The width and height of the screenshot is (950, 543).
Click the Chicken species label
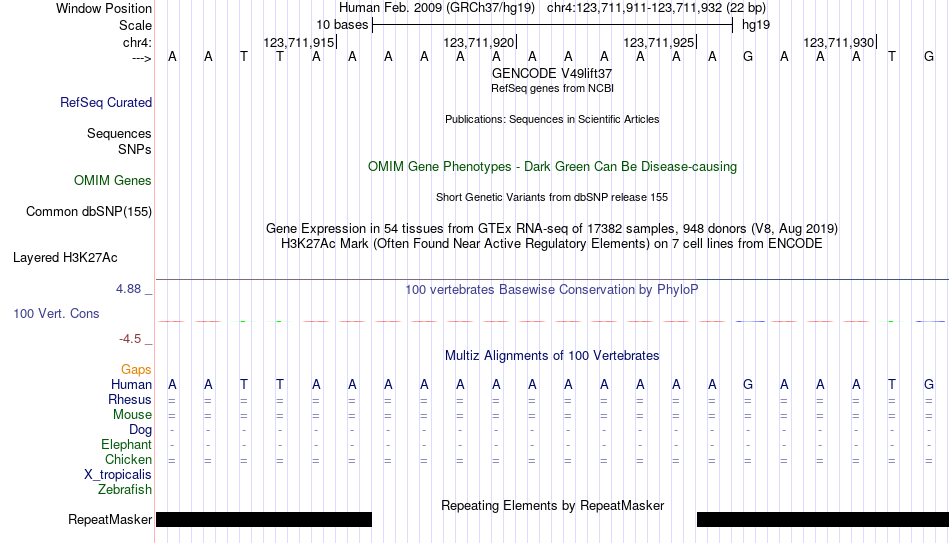(x=128, y=459)
